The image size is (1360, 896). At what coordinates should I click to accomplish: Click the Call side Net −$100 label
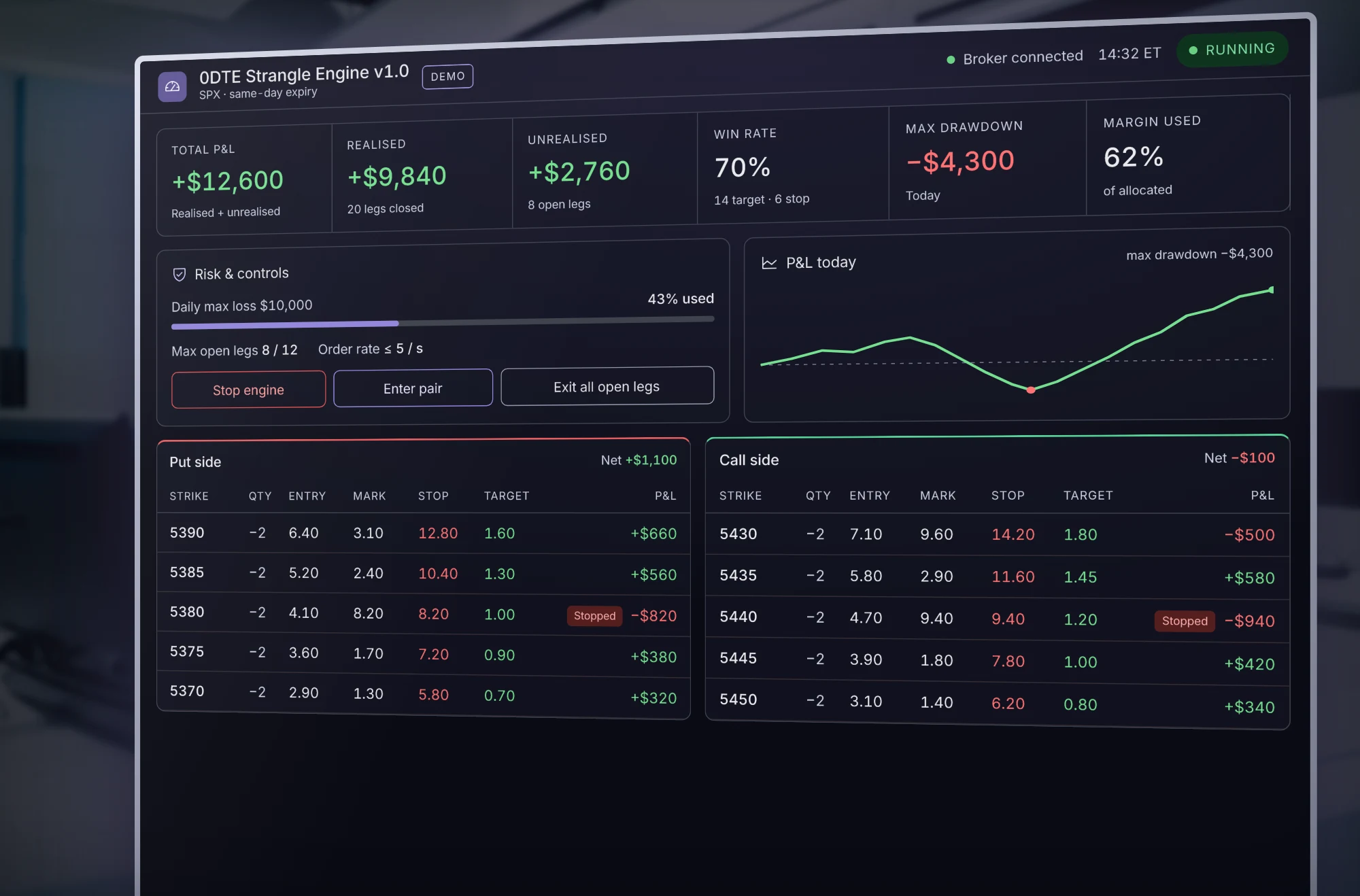click(1239, 458)
